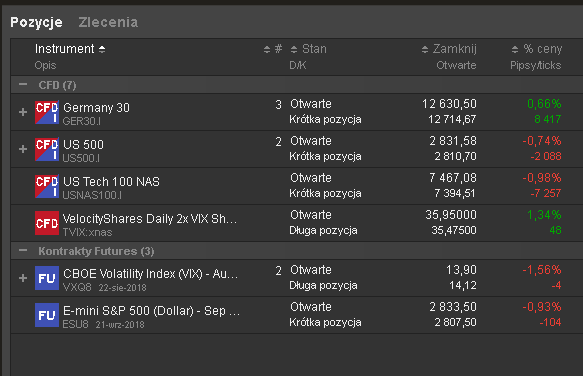Click the US Tech 100 NAS CFD icon
This screenshot has height=376, width=583.
[x=47, y=186]
